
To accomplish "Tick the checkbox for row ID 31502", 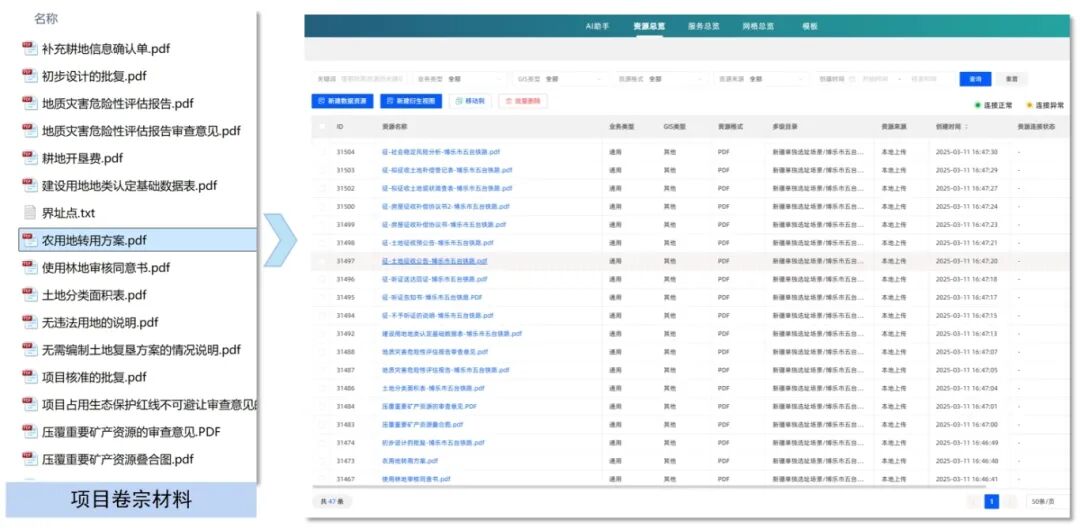I will (322, 188).
